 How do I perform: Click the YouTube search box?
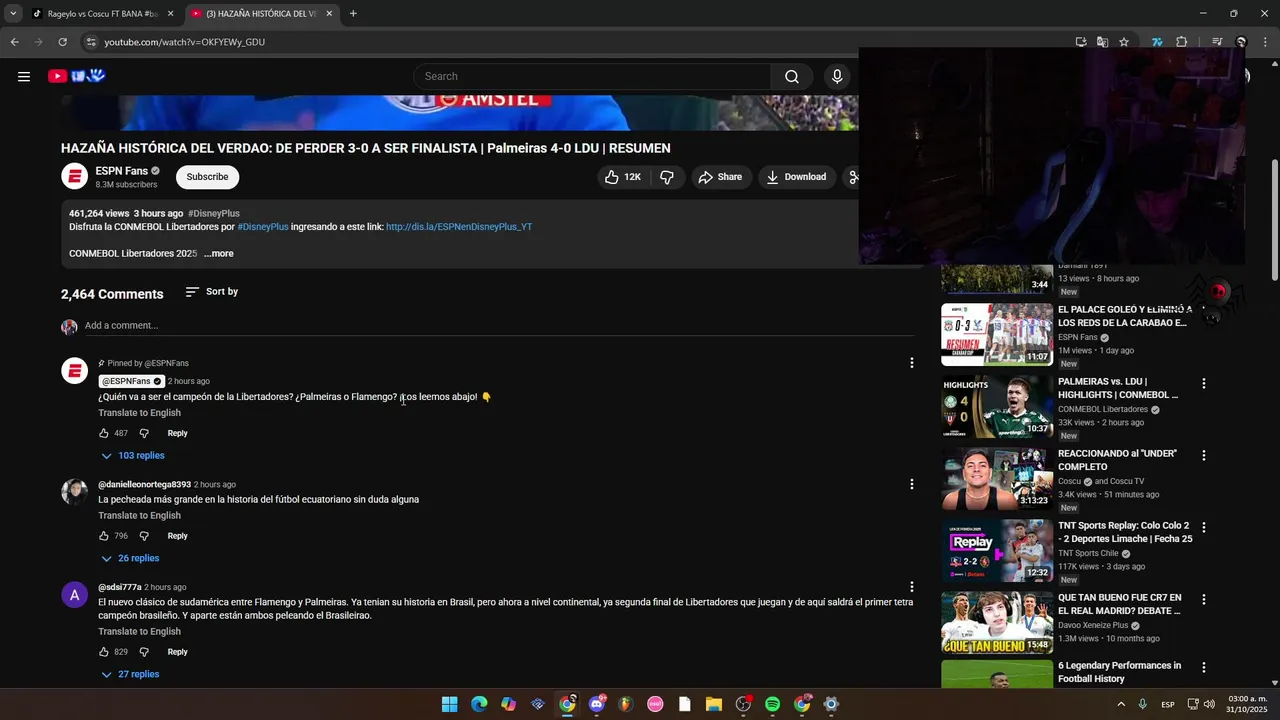592,76
